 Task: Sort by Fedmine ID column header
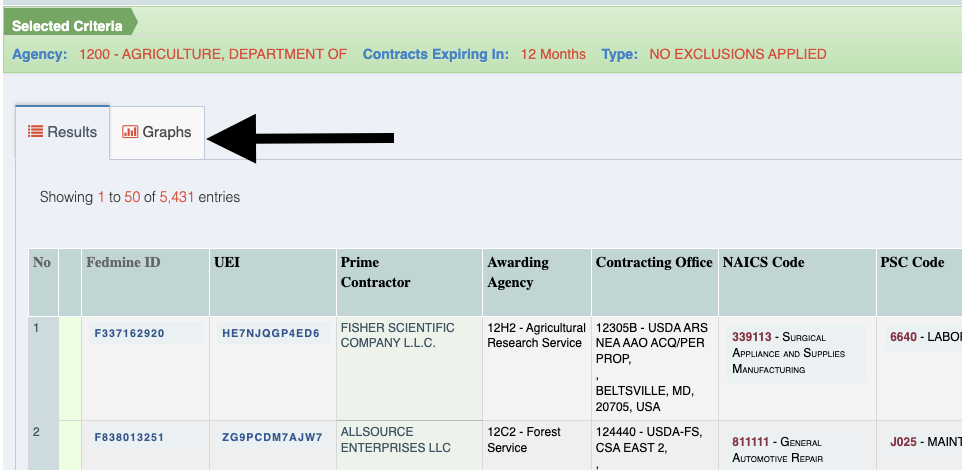tap(123, 263)
